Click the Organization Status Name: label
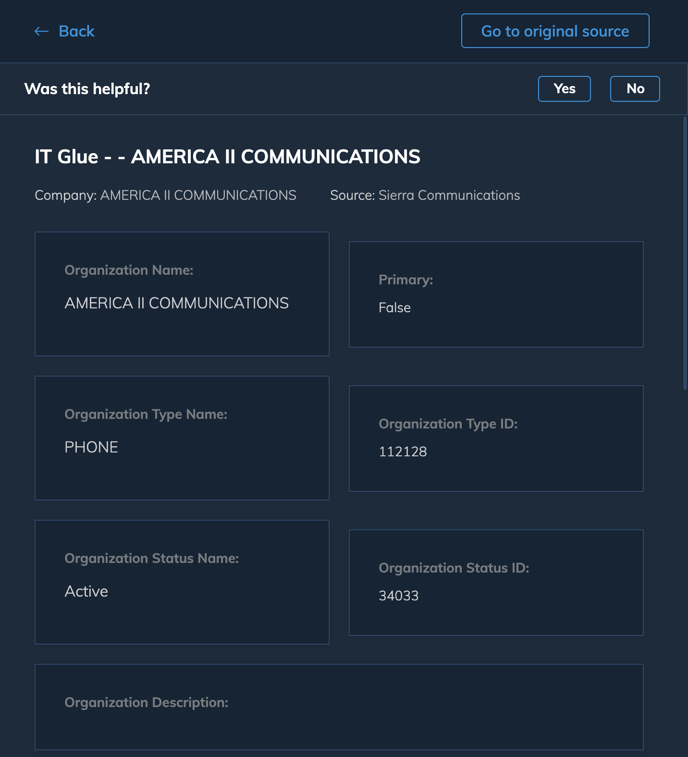 (x=152, y=559)
